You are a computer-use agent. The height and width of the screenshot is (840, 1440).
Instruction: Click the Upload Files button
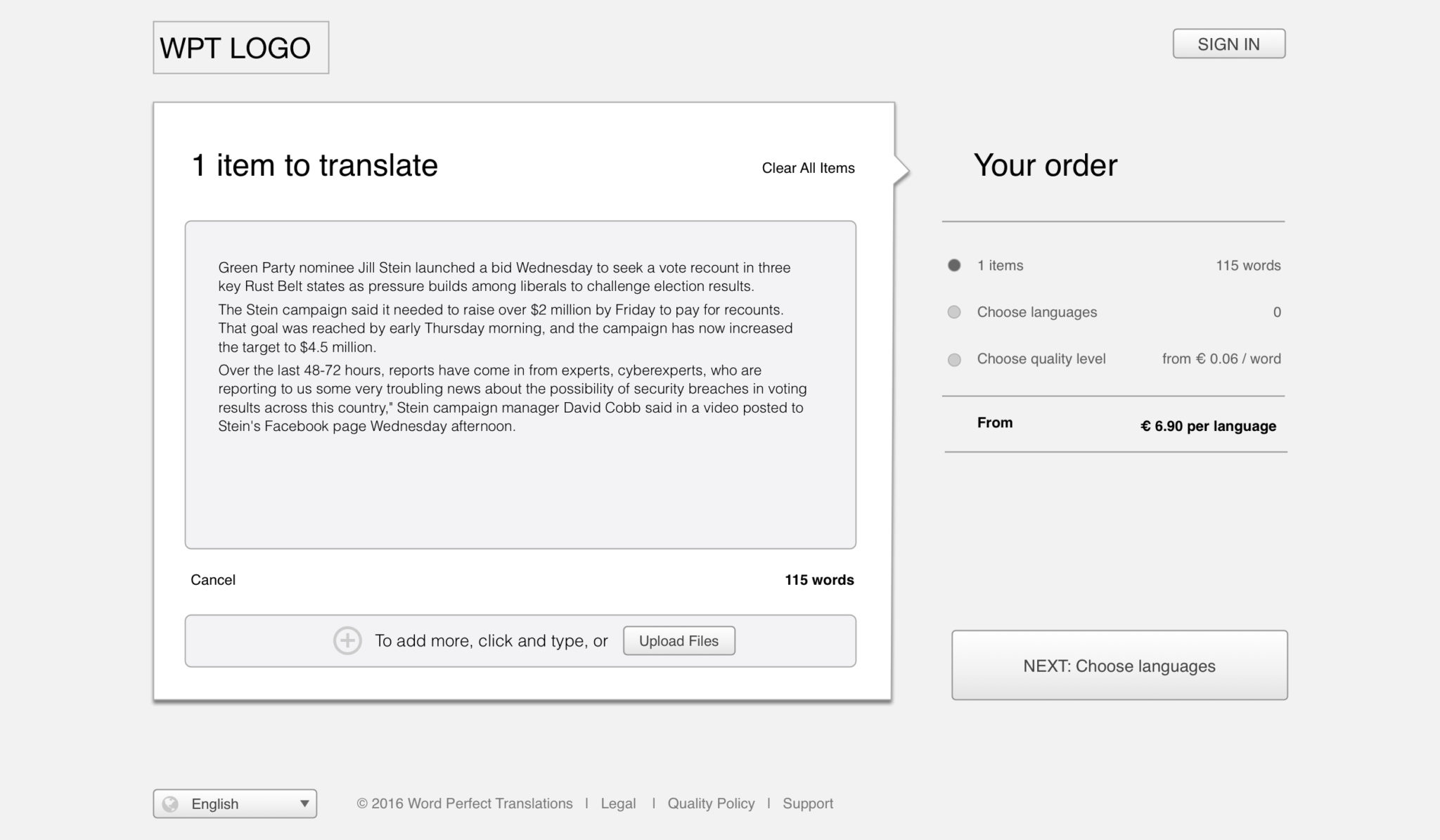(x=679, y=640)
